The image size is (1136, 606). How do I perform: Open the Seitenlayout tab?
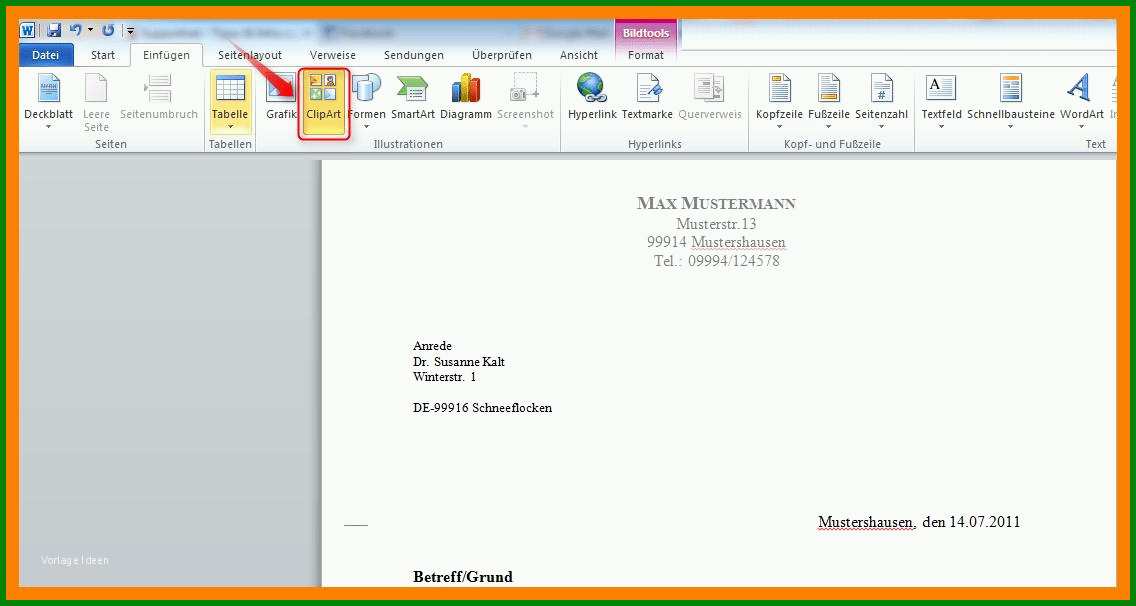[x=250, y=55]
